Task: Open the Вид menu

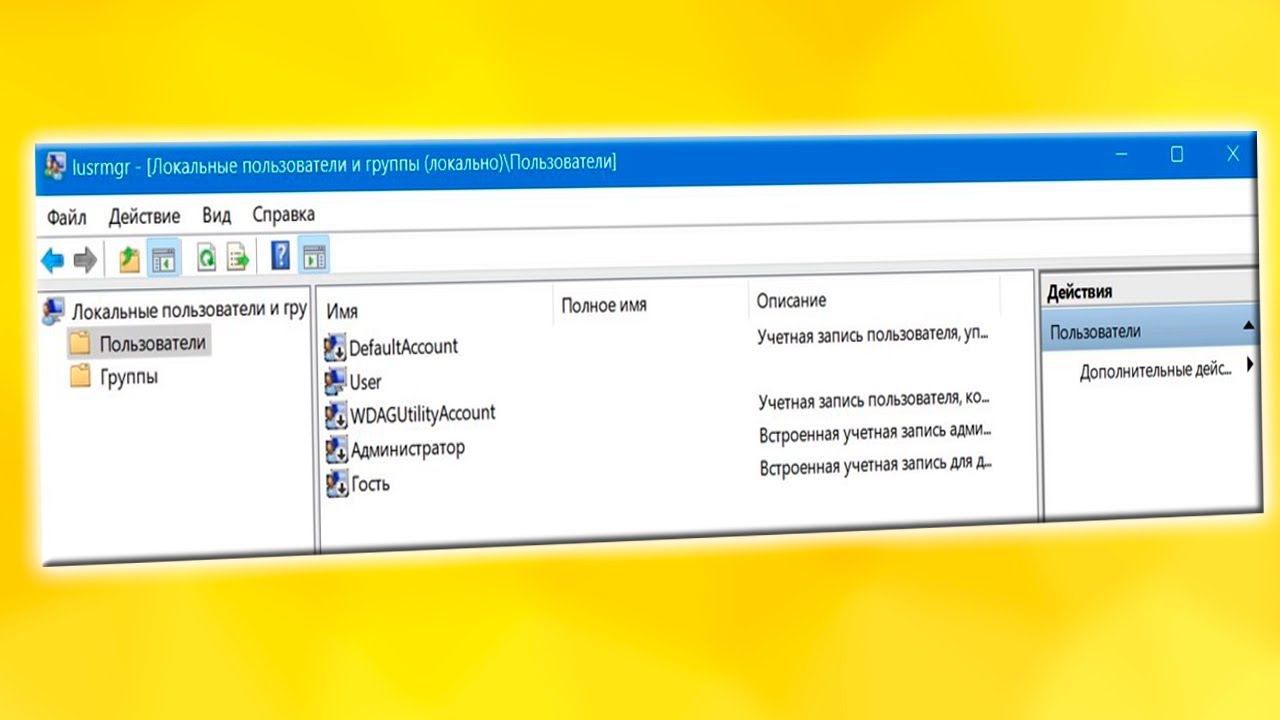Action: click(216, 215)
